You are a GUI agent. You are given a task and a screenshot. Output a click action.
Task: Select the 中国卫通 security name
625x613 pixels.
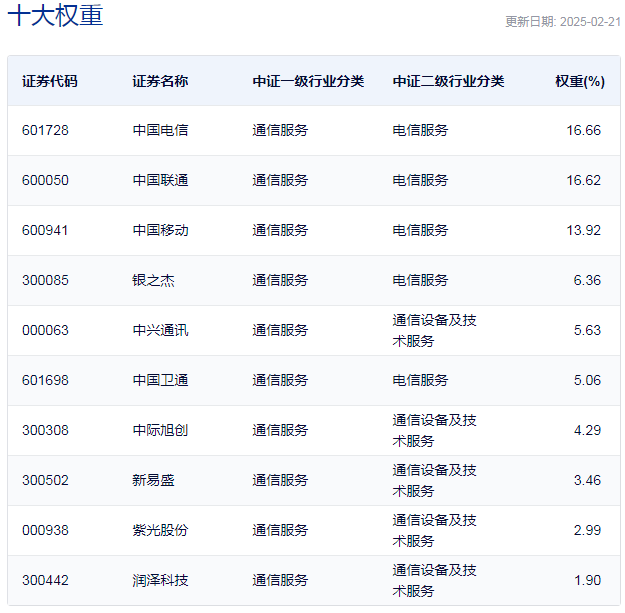(160, 380)
